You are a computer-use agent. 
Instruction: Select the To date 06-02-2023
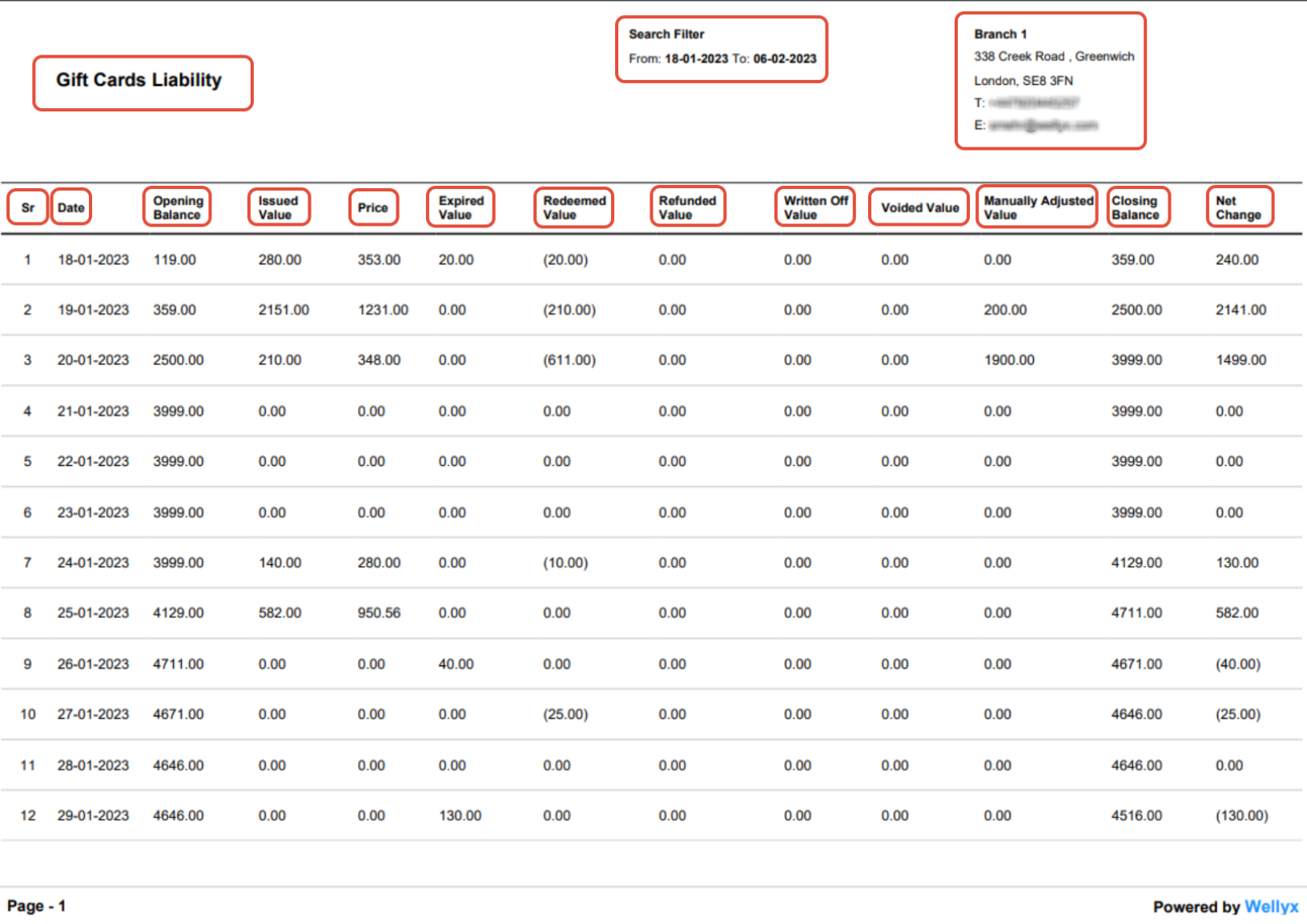click(785, 58)
